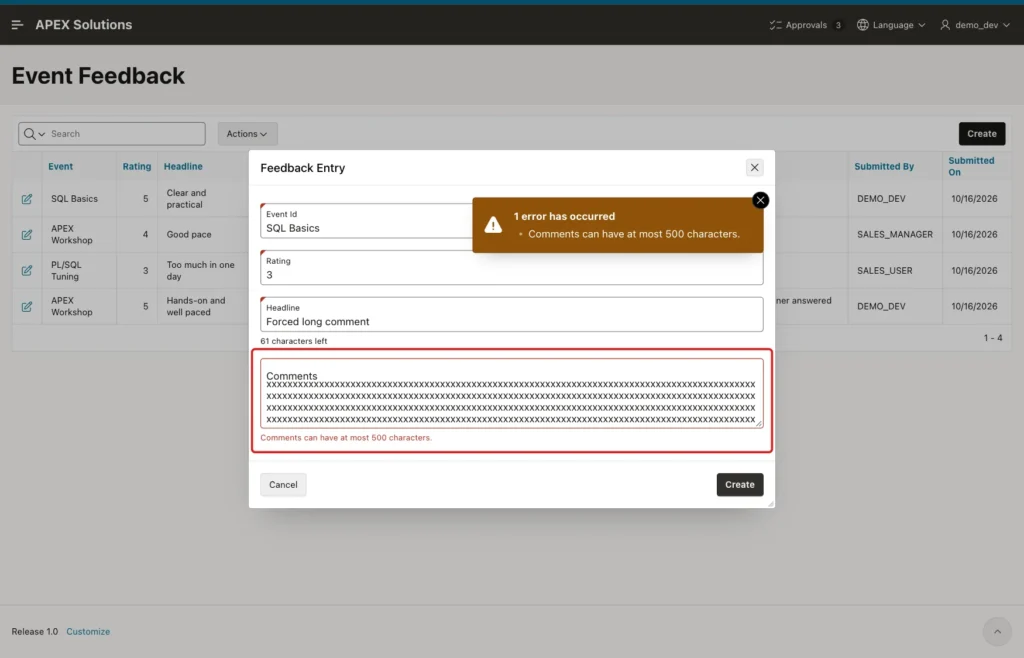Click the Rating field
The height and width of the screenshot is (658, 1024).
click(511, 268)
